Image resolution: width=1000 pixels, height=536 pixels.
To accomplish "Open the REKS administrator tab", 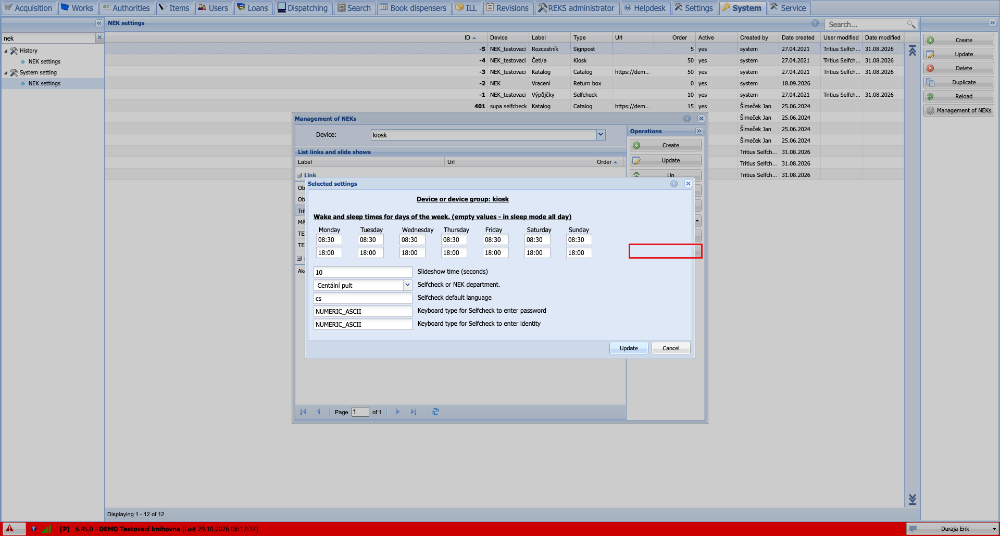I will pyautogui.click(x=577, y=8).
